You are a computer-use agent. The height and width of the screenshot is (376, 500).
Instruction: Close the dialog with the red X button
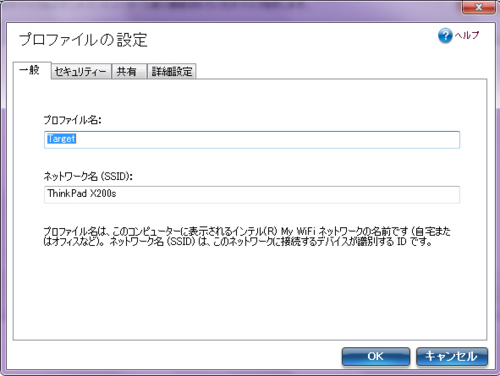(x=479, y=7)
